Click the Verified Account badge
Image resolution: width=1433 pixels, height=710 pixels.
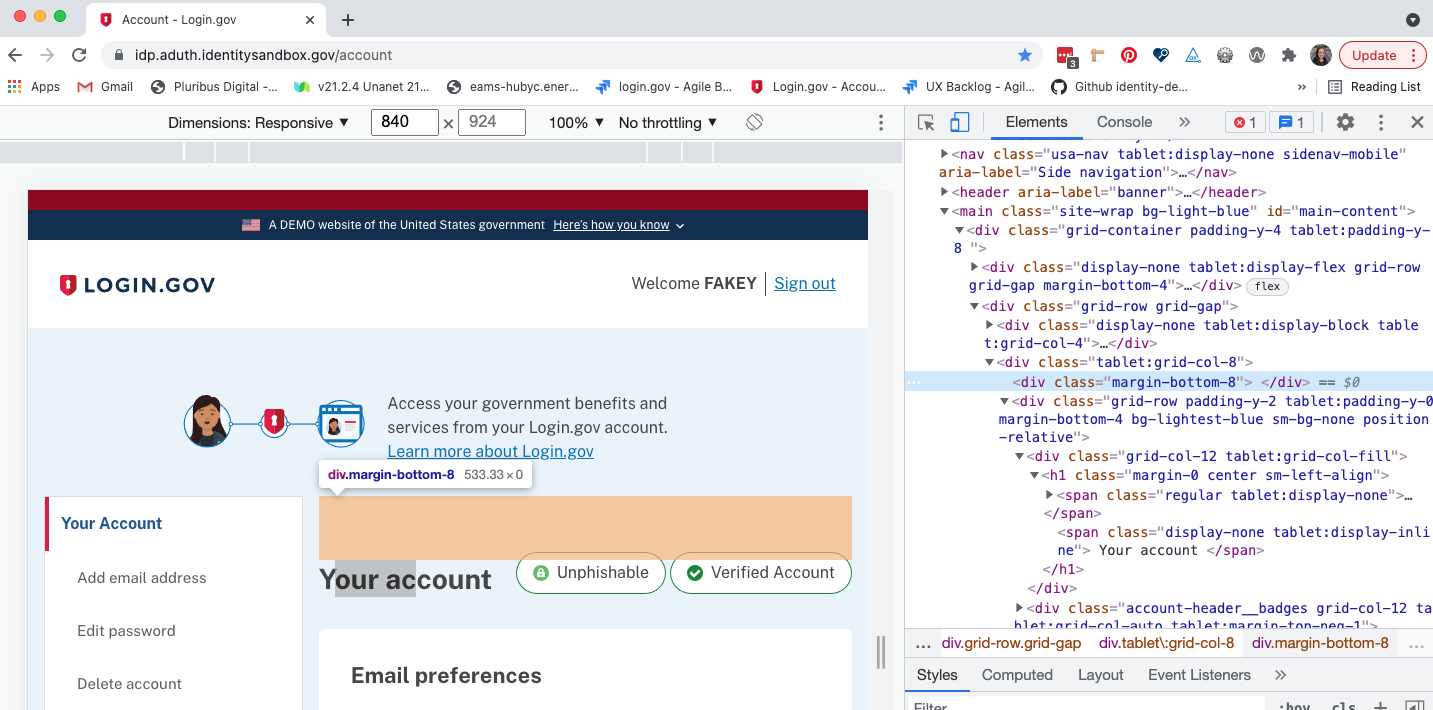tap(760, 573)
